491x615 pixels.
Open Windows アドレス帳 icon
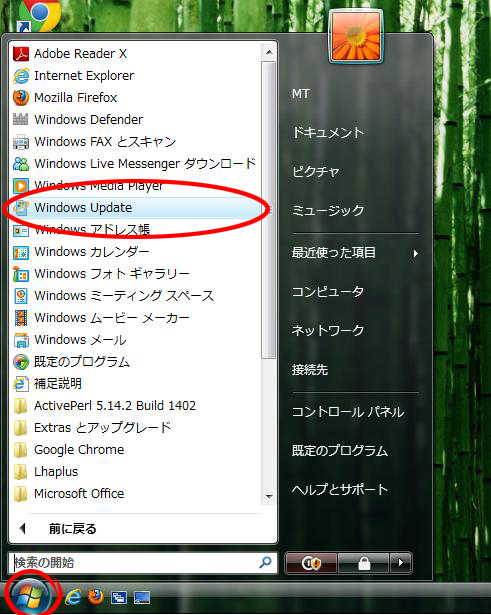[x=21, y=230]
